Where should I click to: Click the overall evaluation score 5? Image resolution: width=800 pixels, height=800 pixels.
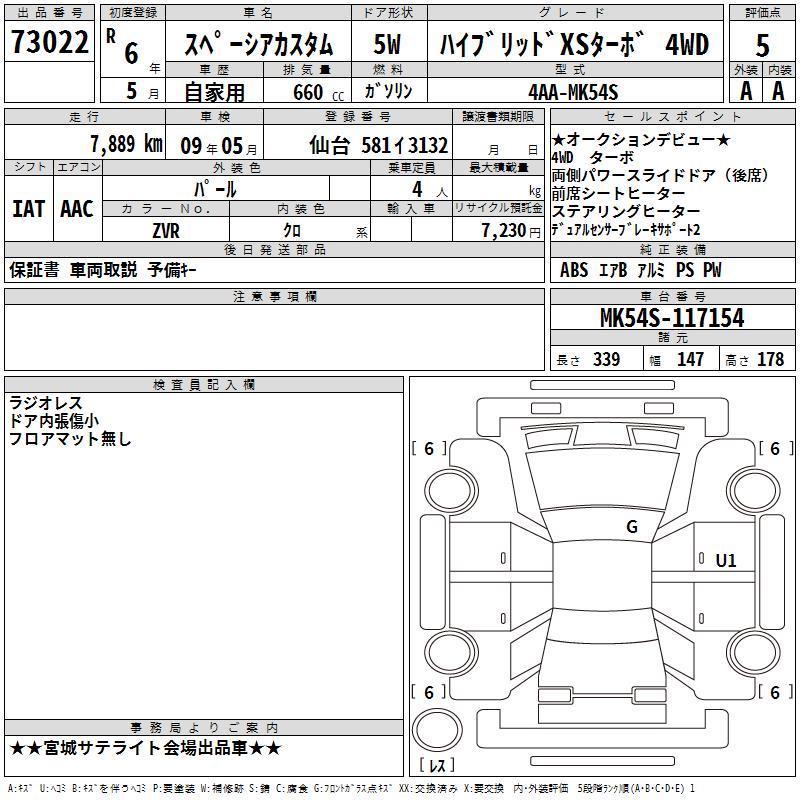pos(762,46)
